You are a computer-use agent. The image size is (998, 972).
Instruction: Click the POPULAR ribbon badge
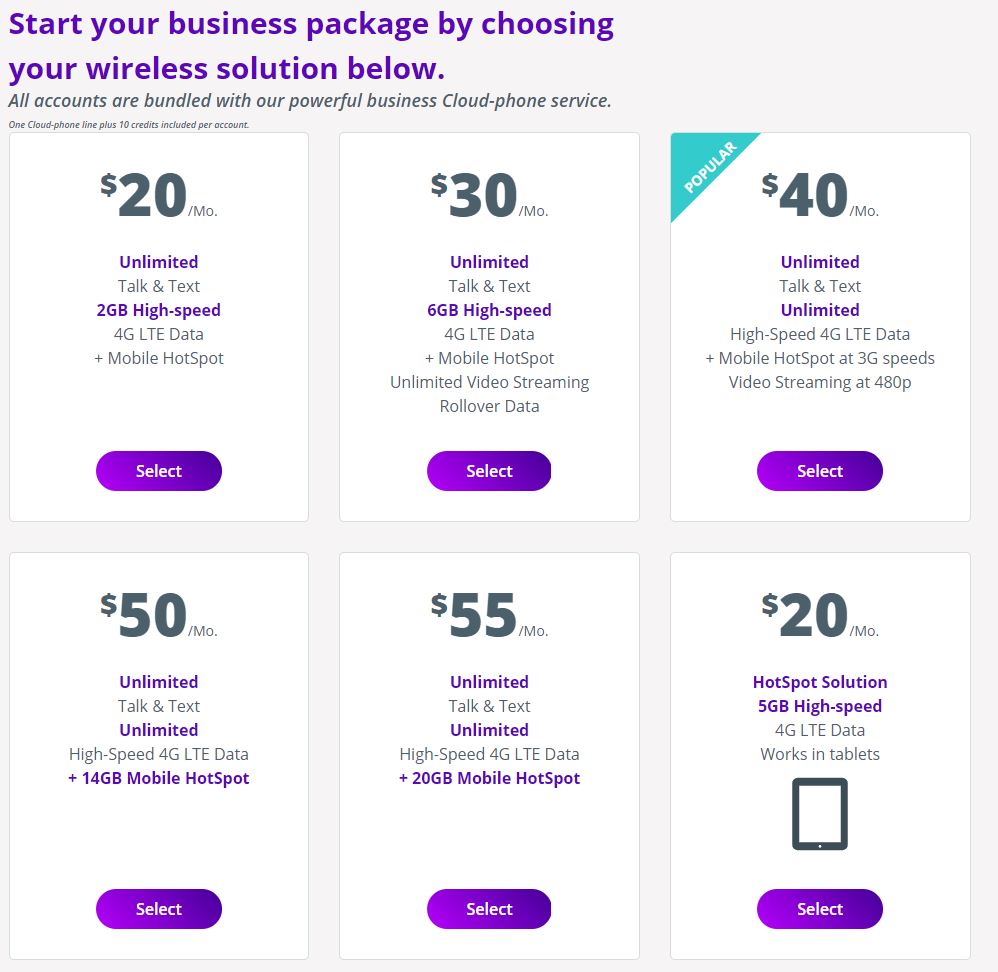coord(710,167)
